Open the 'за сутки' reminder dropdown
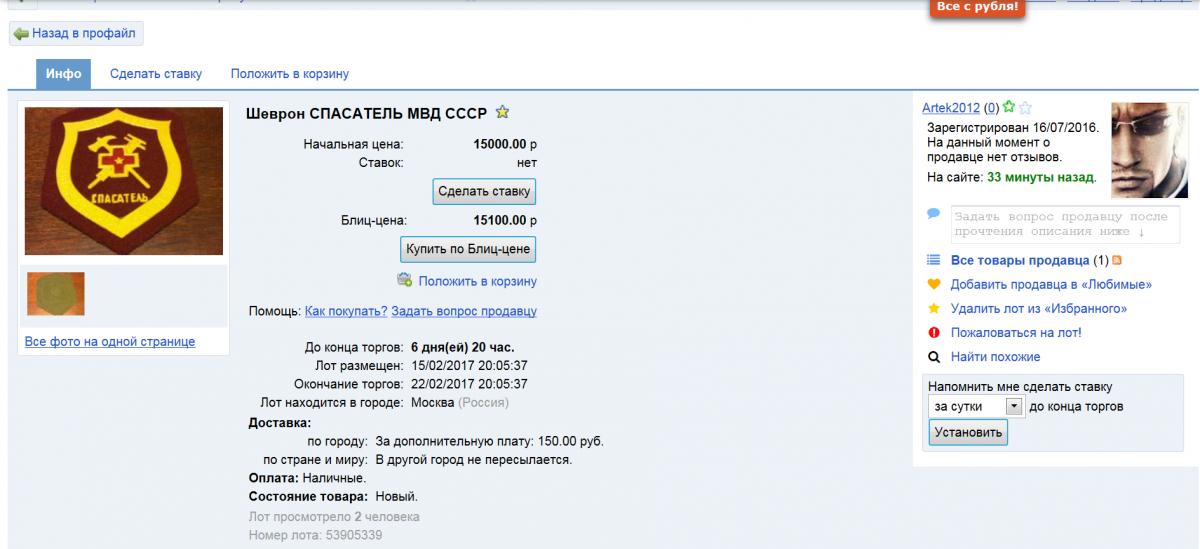Screen dimensions: 1200x549 point(1014,406)
